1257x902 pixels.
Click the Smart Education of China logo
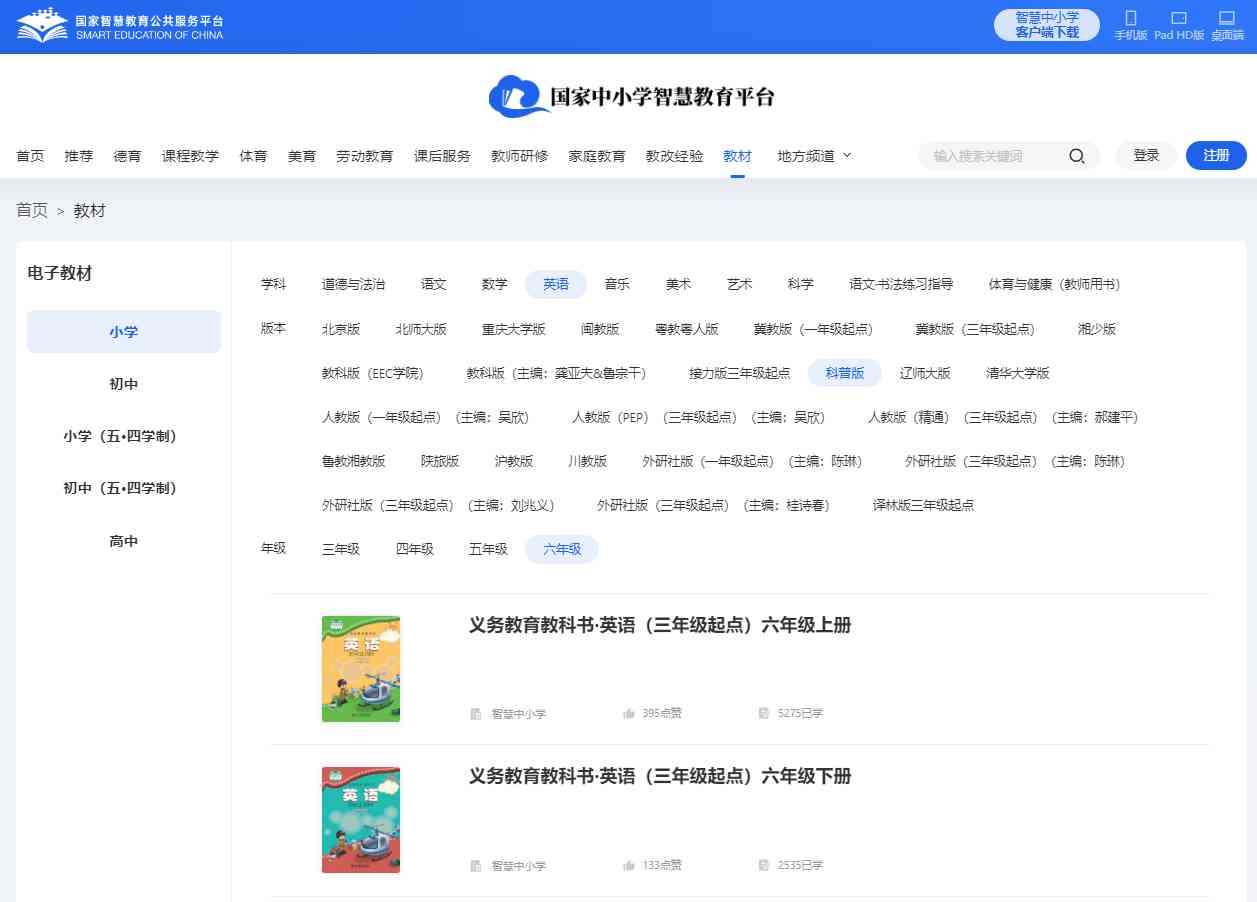(x=120, y=26)
